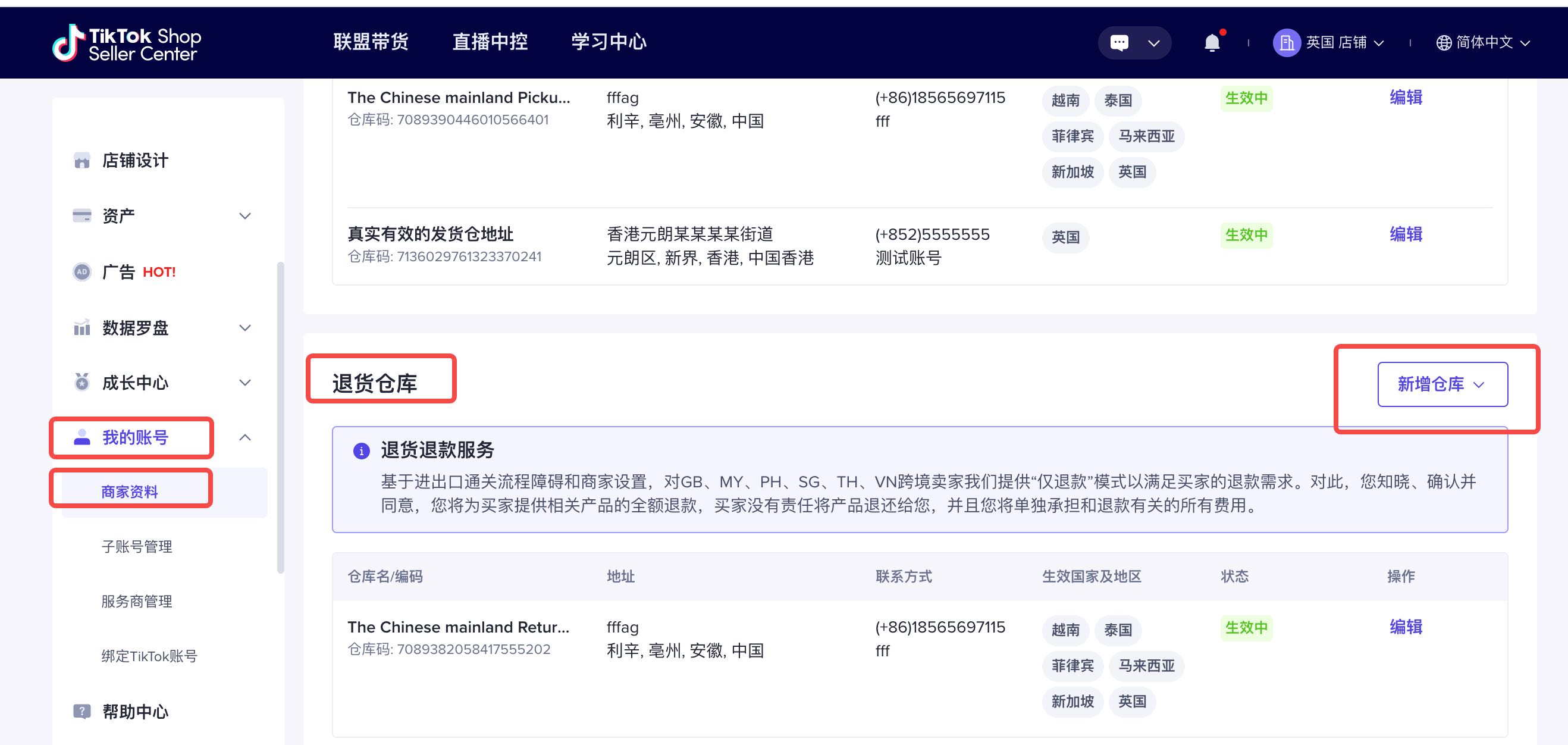Click 香港元朗某某某某街道 address text
This screenshot has width=1568, height=745.
coord(689,234)
